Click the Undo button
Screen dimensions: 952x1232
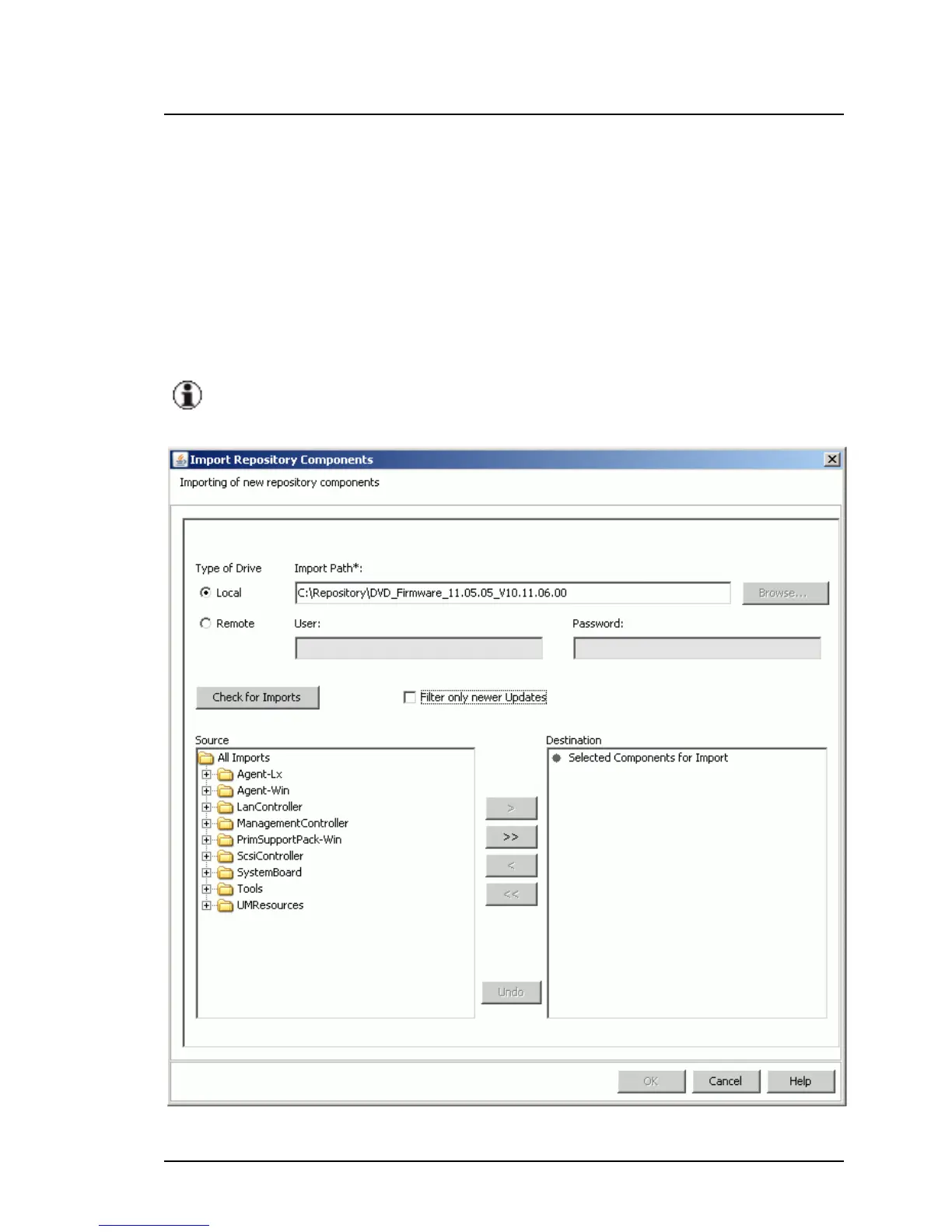(x=511, y=992)
